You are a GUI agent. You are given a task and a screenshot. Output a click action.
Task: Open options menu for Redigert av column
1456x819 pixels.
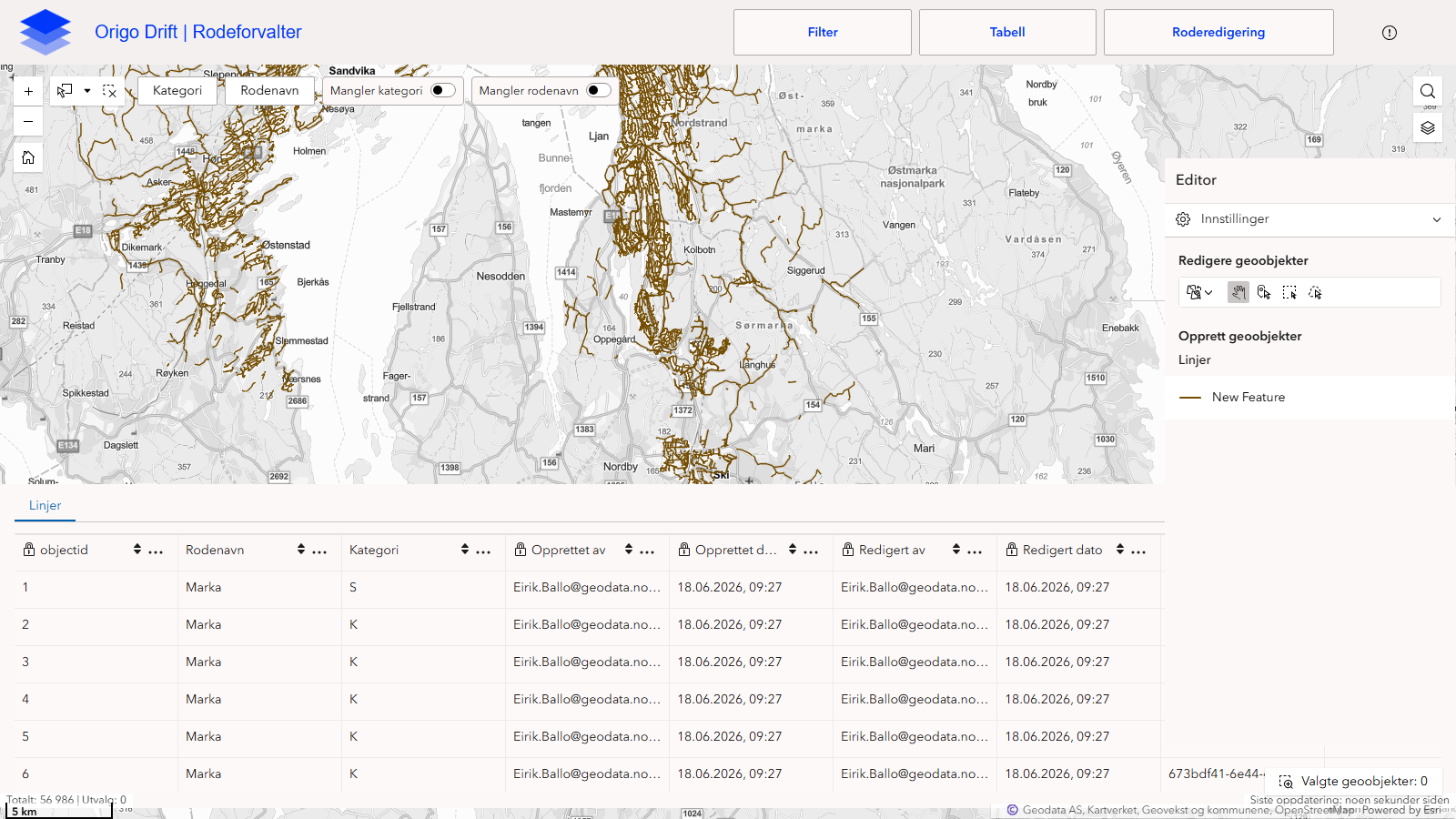[975, 551]
